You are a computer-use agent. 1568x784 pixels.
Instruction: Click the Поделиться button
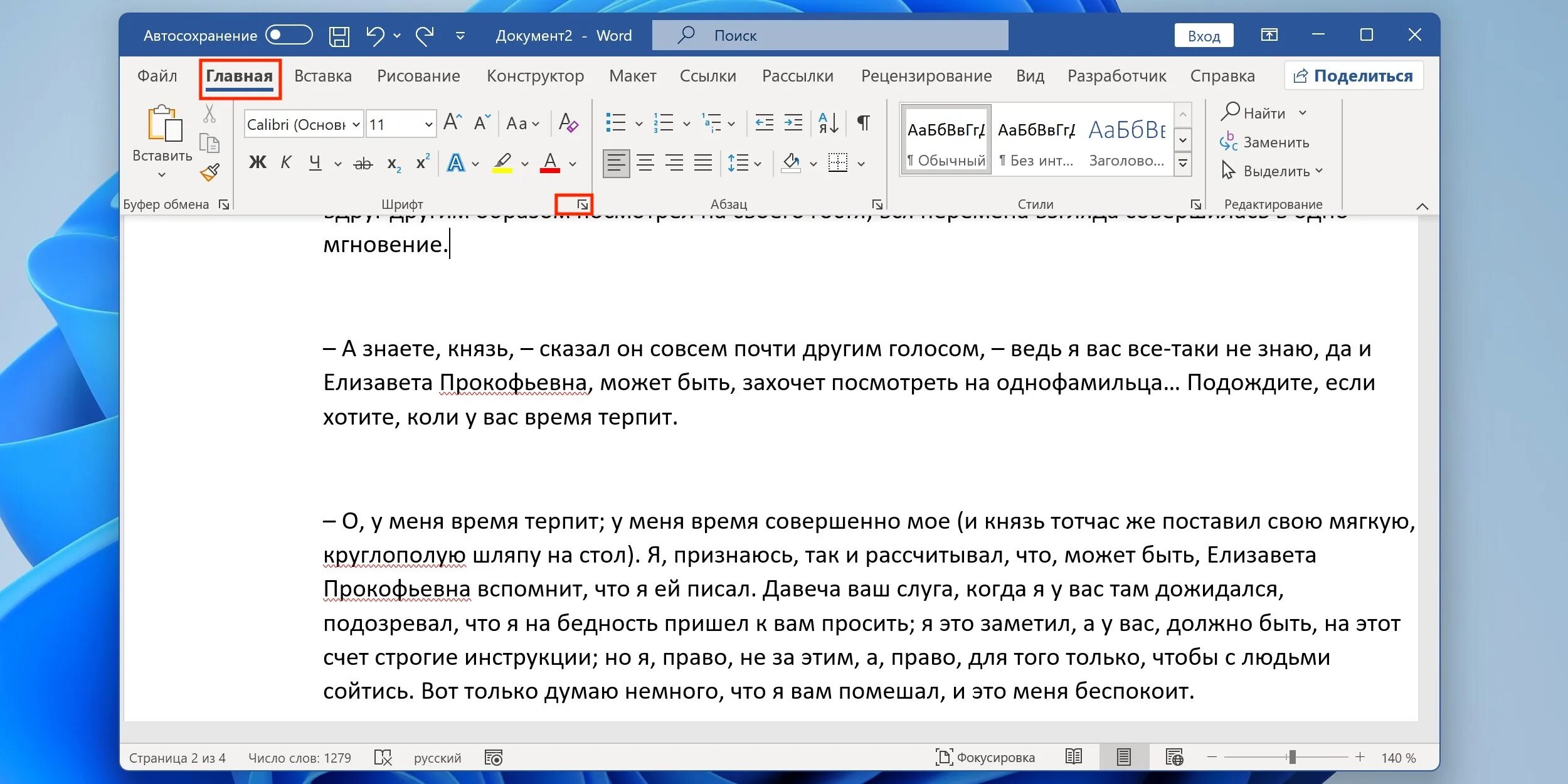(x=1353, y=76)
